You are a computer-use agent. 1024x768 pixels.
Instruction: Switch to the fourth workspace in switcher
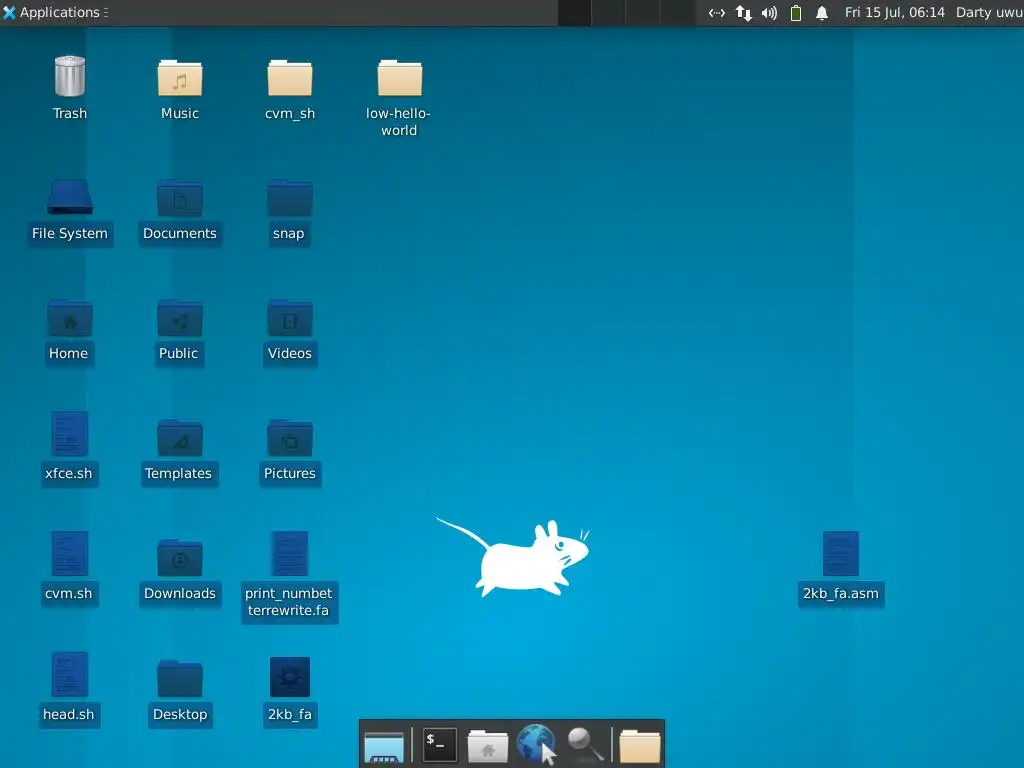click(677, 12)
